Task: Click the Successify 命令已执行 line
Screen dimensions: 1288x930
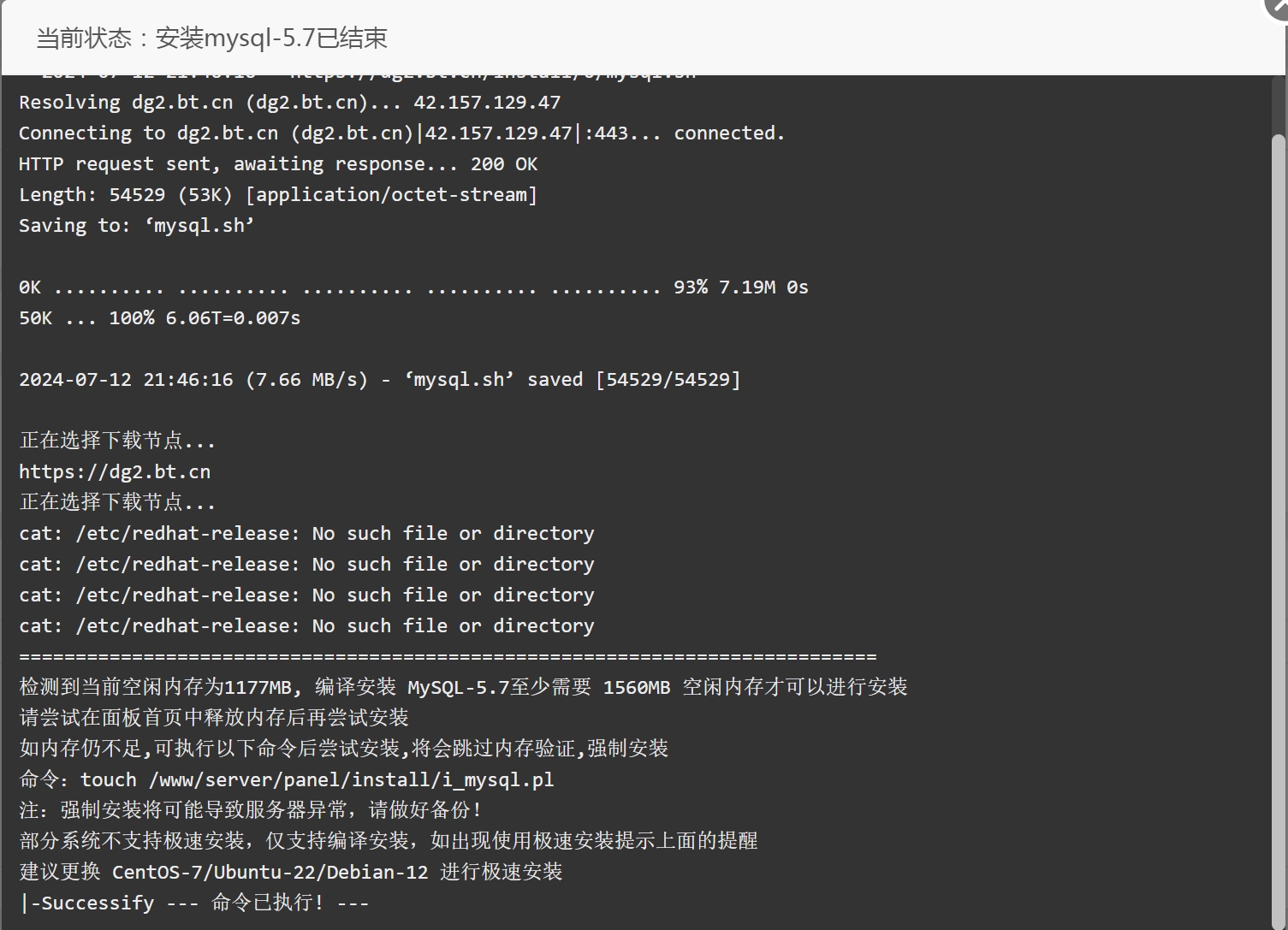Action: [x=193, y=903]
